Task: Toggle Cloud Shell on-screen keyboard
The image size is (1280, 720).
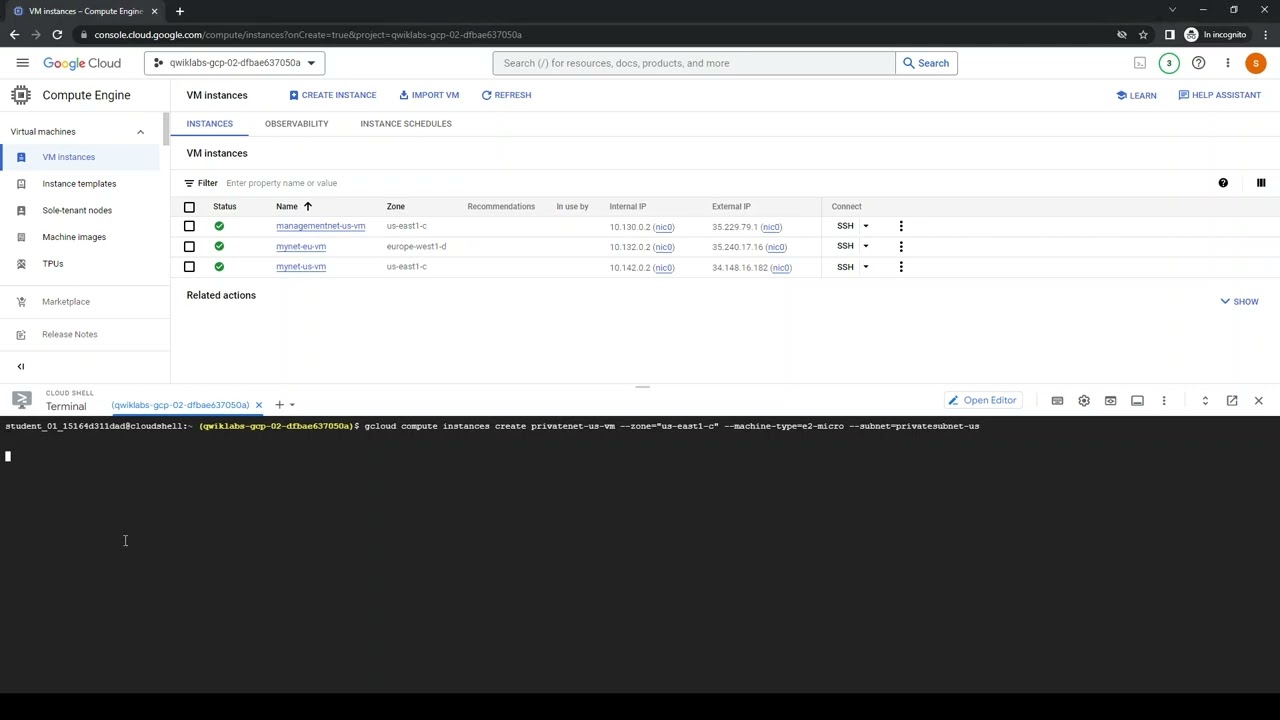Action: point(1057,401)
